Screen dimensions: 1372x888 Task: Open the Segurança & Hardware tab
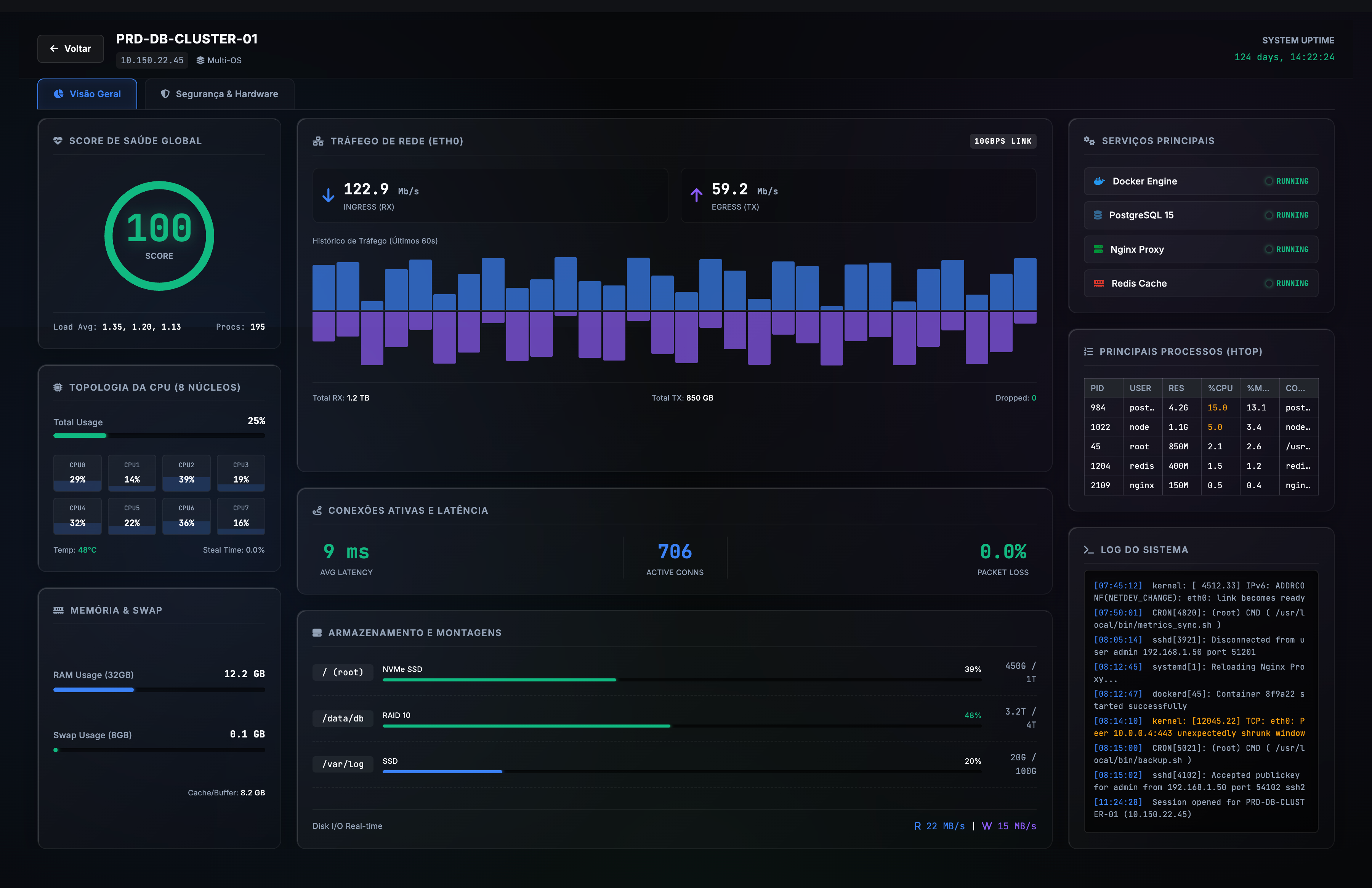[219, 94]
